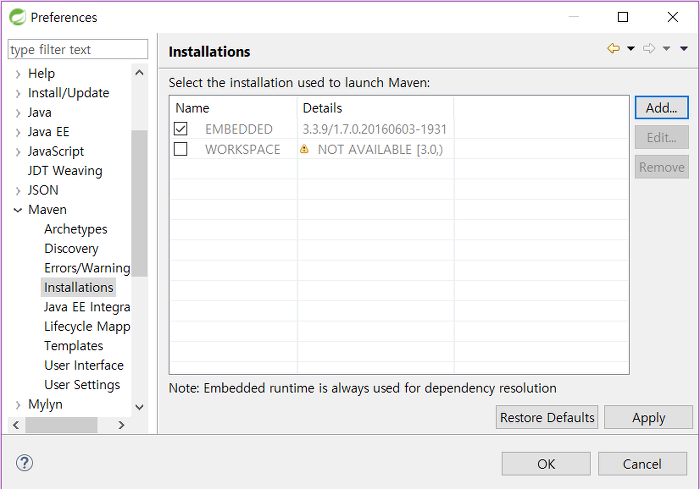This screenshot has width=700, height=489.
Task: Select Installations in the tree
Action: [79, 287]
